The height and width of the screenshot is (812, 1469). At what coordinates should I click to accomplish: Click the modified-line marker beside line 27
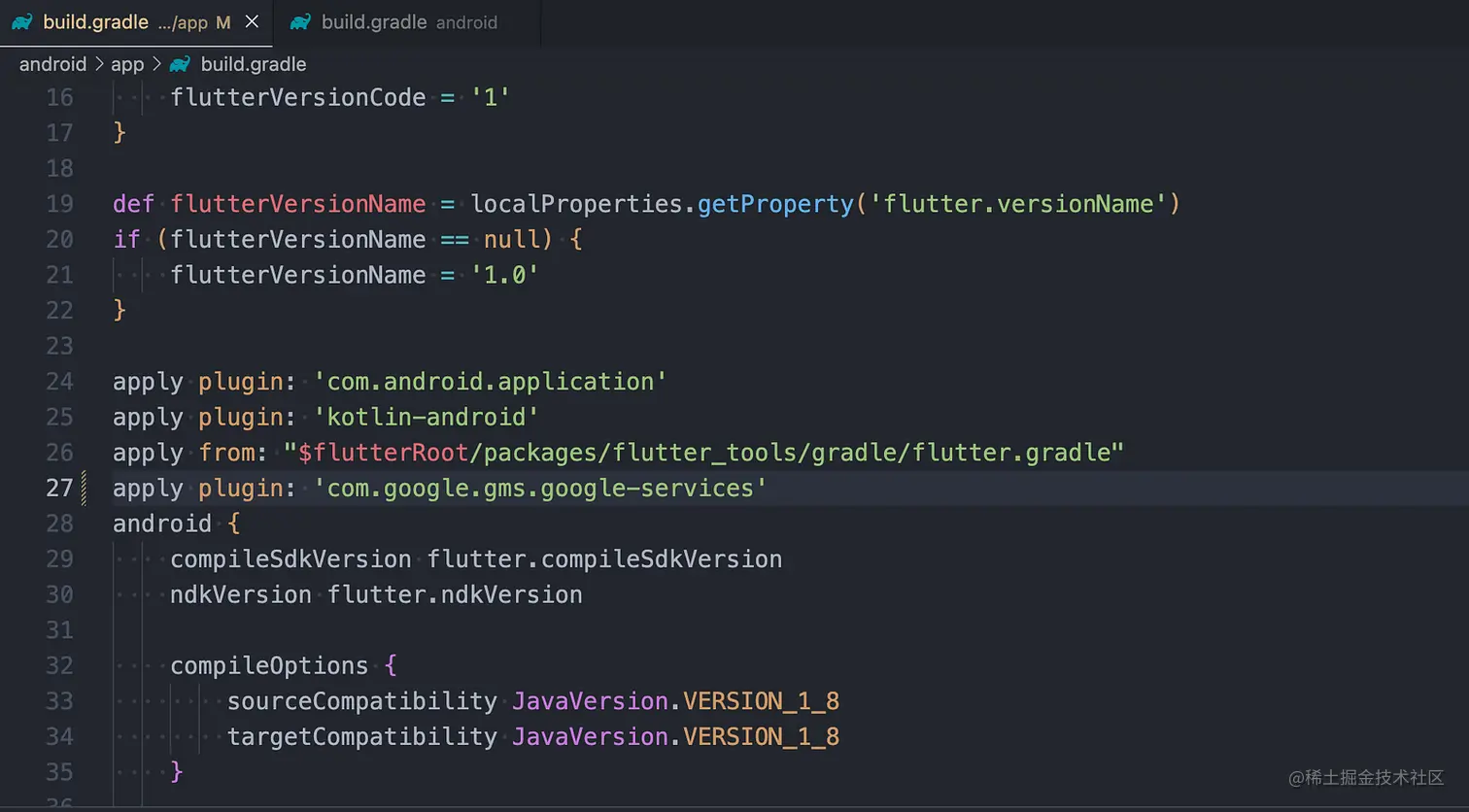(x=85, y=488)
